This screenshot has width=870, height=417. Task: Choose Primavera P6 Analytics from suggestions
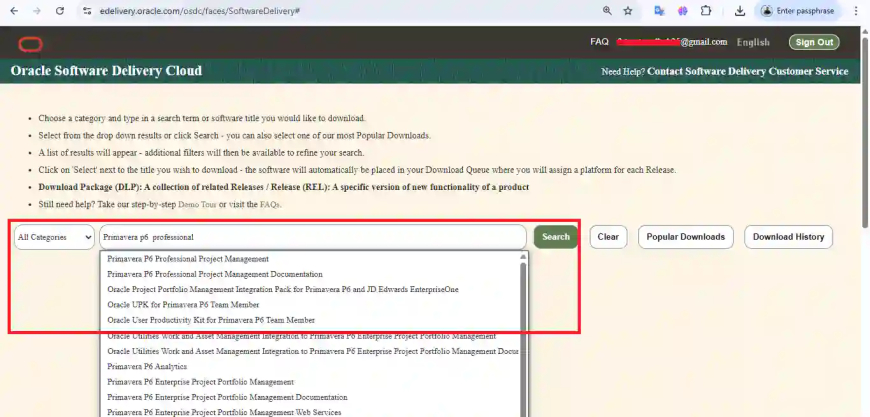tap(147, 367)
